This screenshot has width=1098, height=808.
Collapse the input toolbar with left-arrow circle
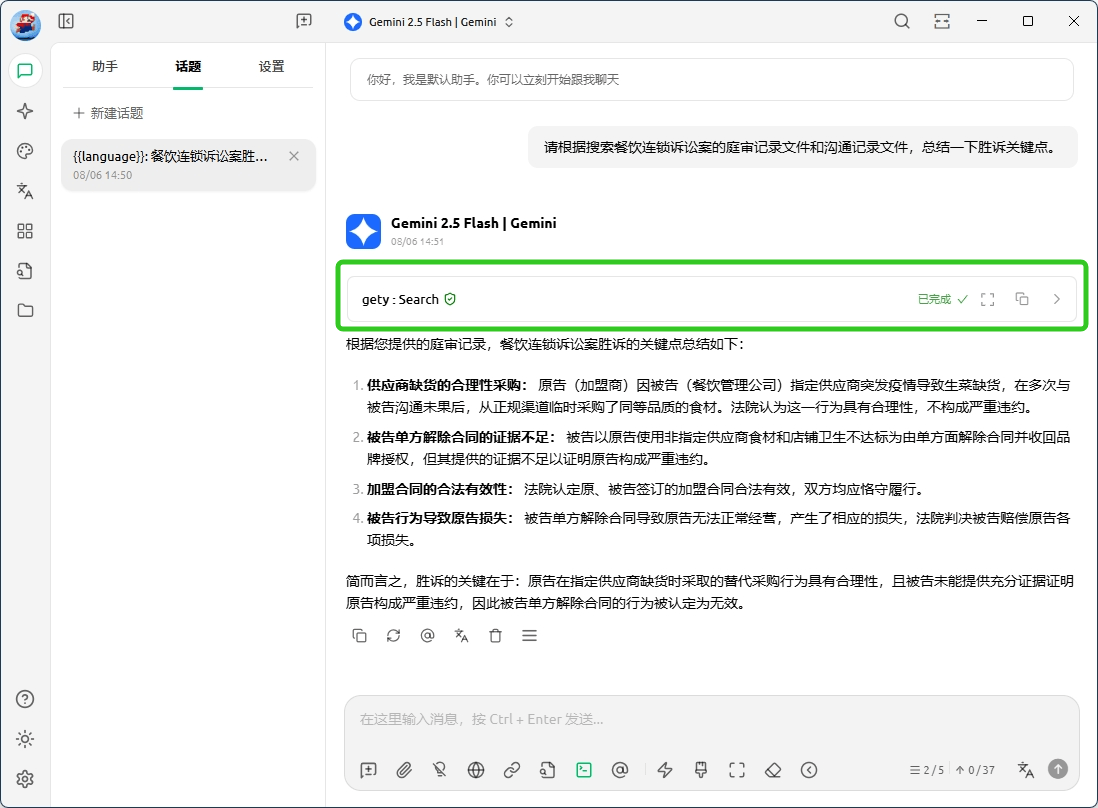click(809, 770)
